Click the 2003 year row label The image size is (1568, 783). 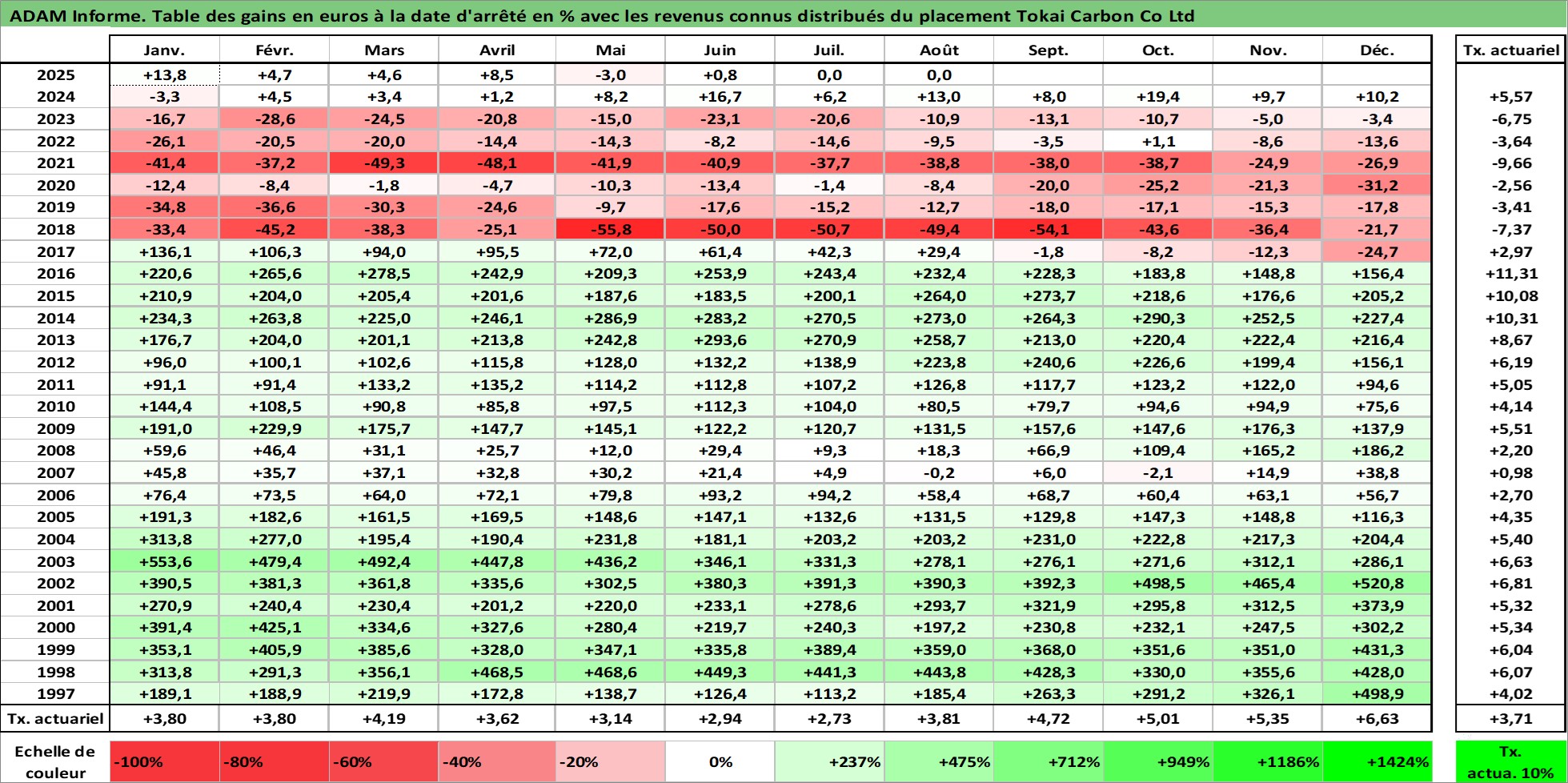(x=55, y=561)
